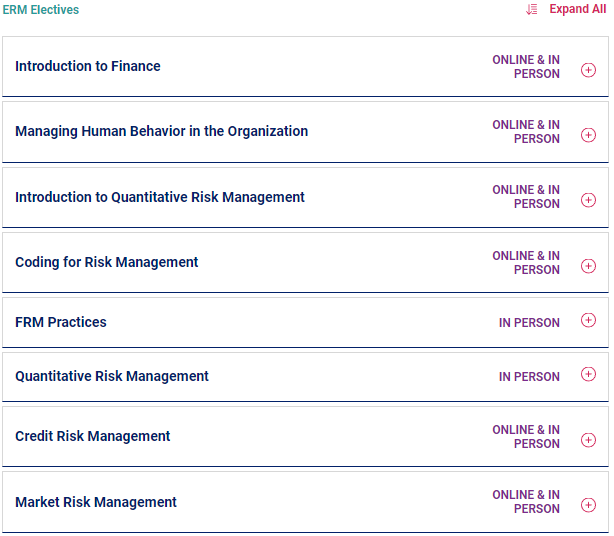Click the plus icon on the FRM Practices row
This screenshot has width=614, height=536.
[x=588, y=320]
